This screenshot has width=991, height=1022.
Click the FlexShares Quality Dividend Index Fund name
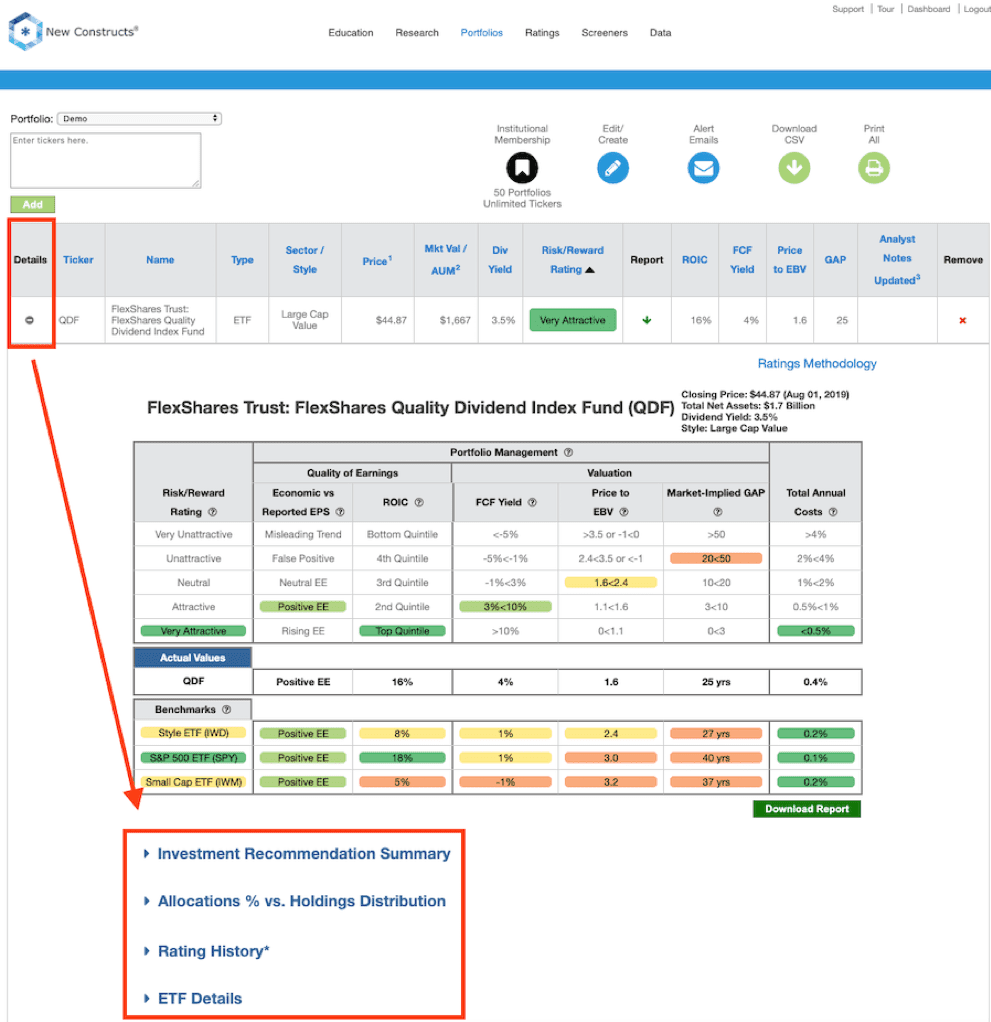pyautogui.click(x=158, y=320)
